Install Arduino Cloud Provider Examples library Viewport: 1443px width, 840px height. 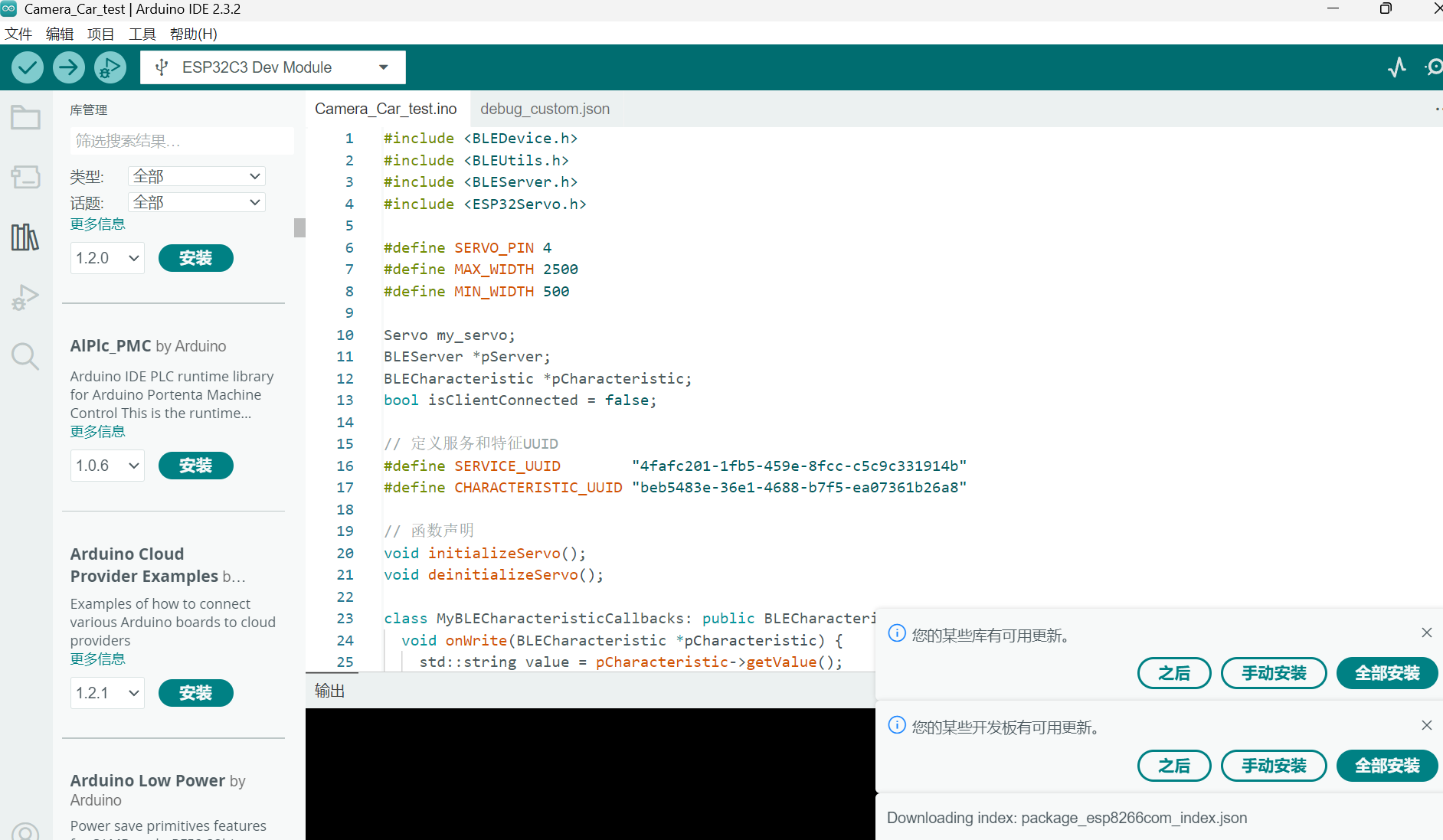point(196,693)
